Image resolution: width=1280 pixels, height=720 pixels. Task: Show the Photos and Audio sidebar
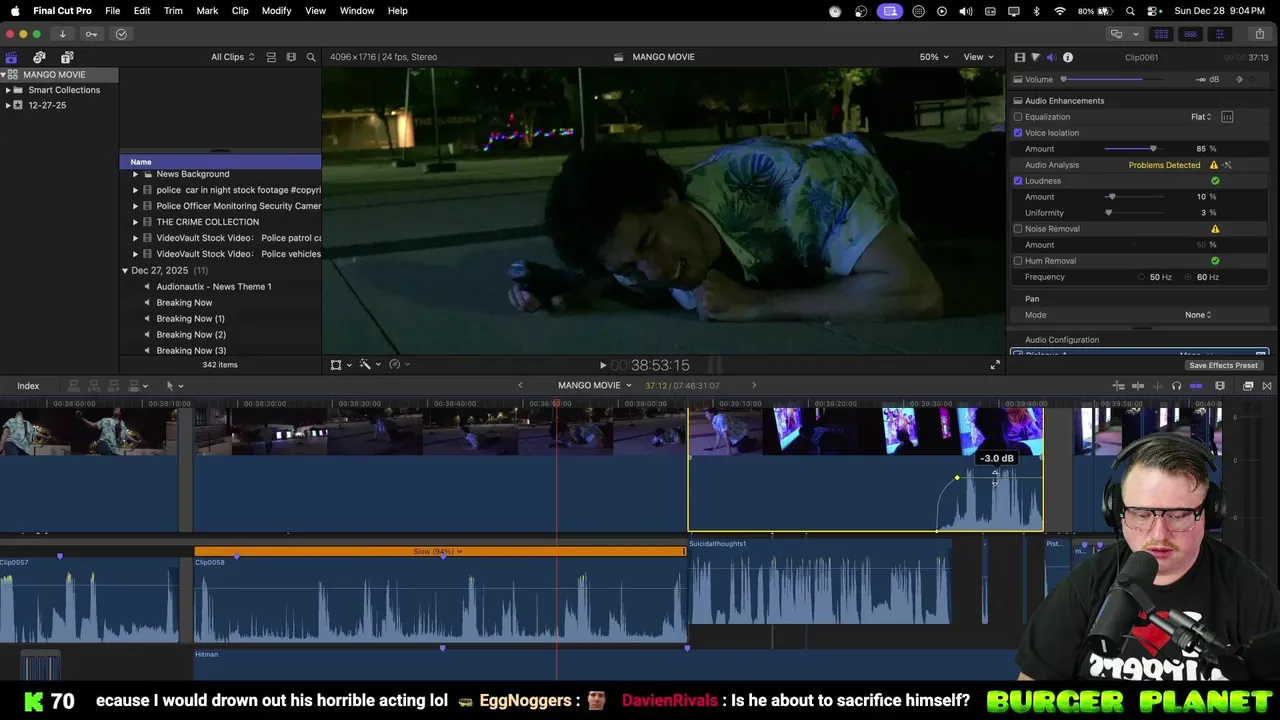pos(39,57)
